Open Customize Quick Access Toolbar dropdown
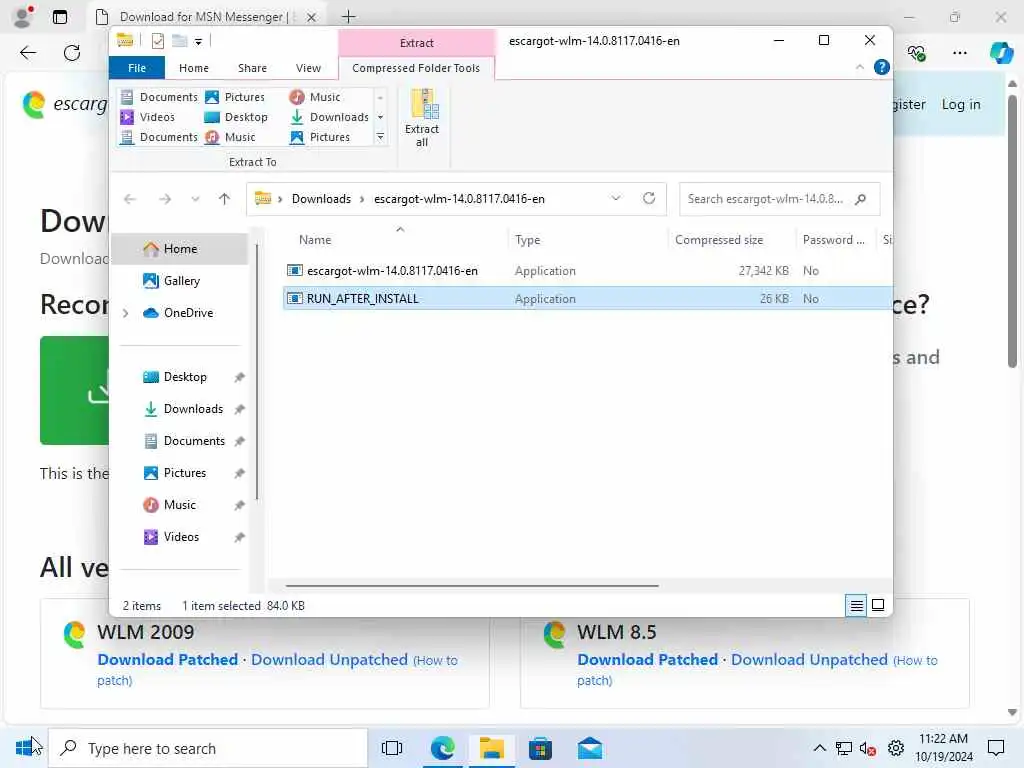The image size is (1024, 768). 198,42
